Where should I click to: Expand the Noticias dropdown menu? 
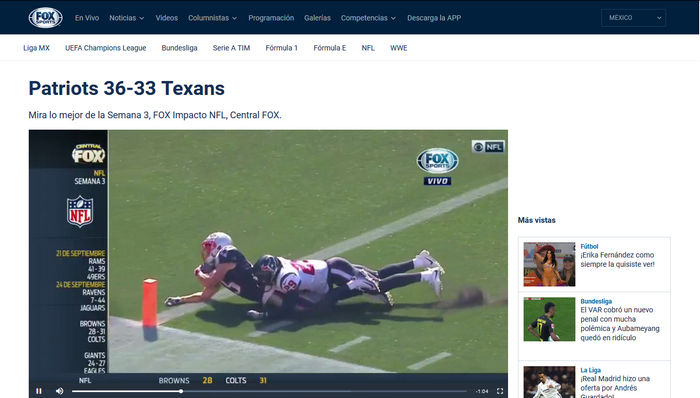tap(127, 18)
